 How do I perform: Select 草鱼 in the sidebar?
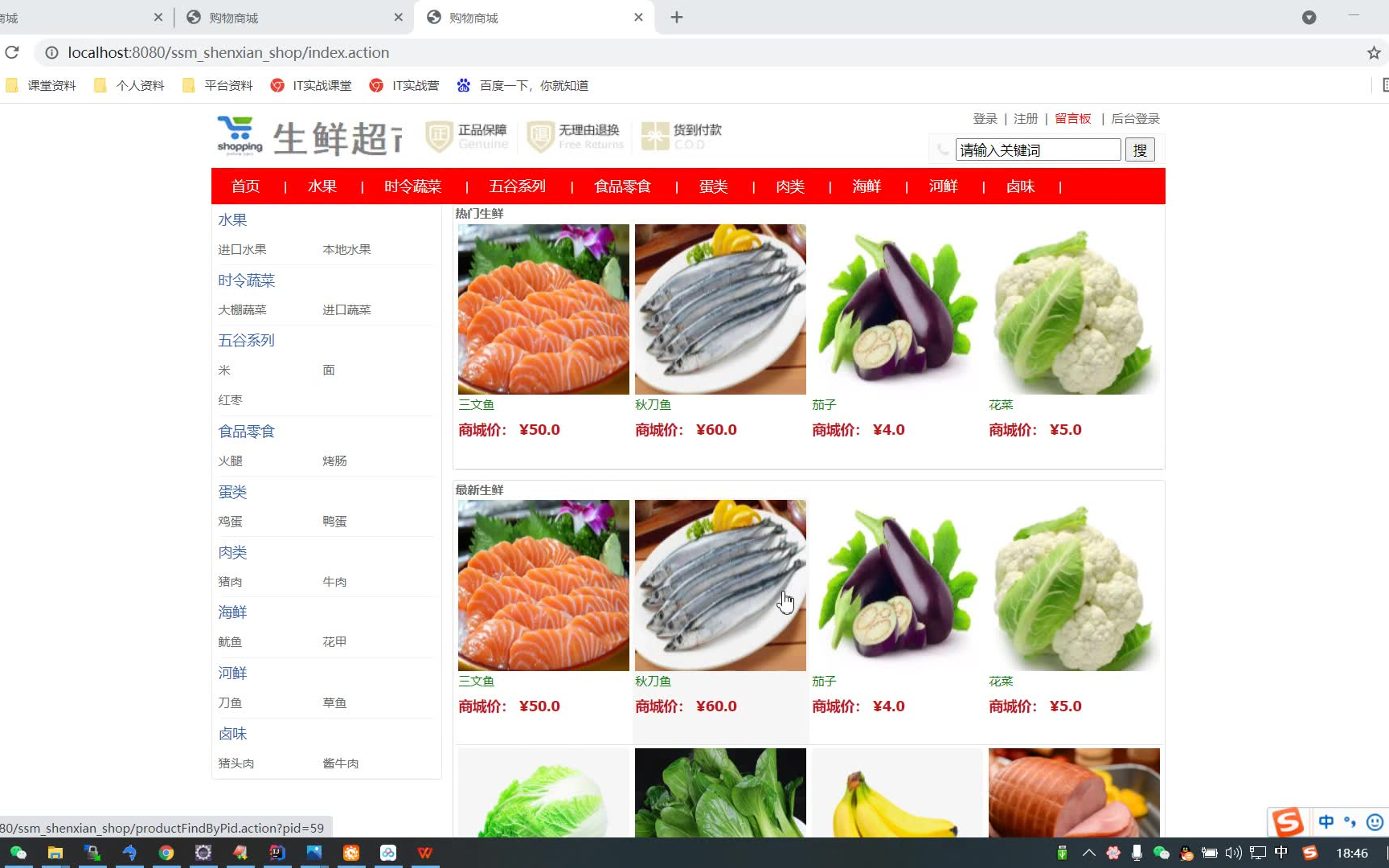point(334,702)
